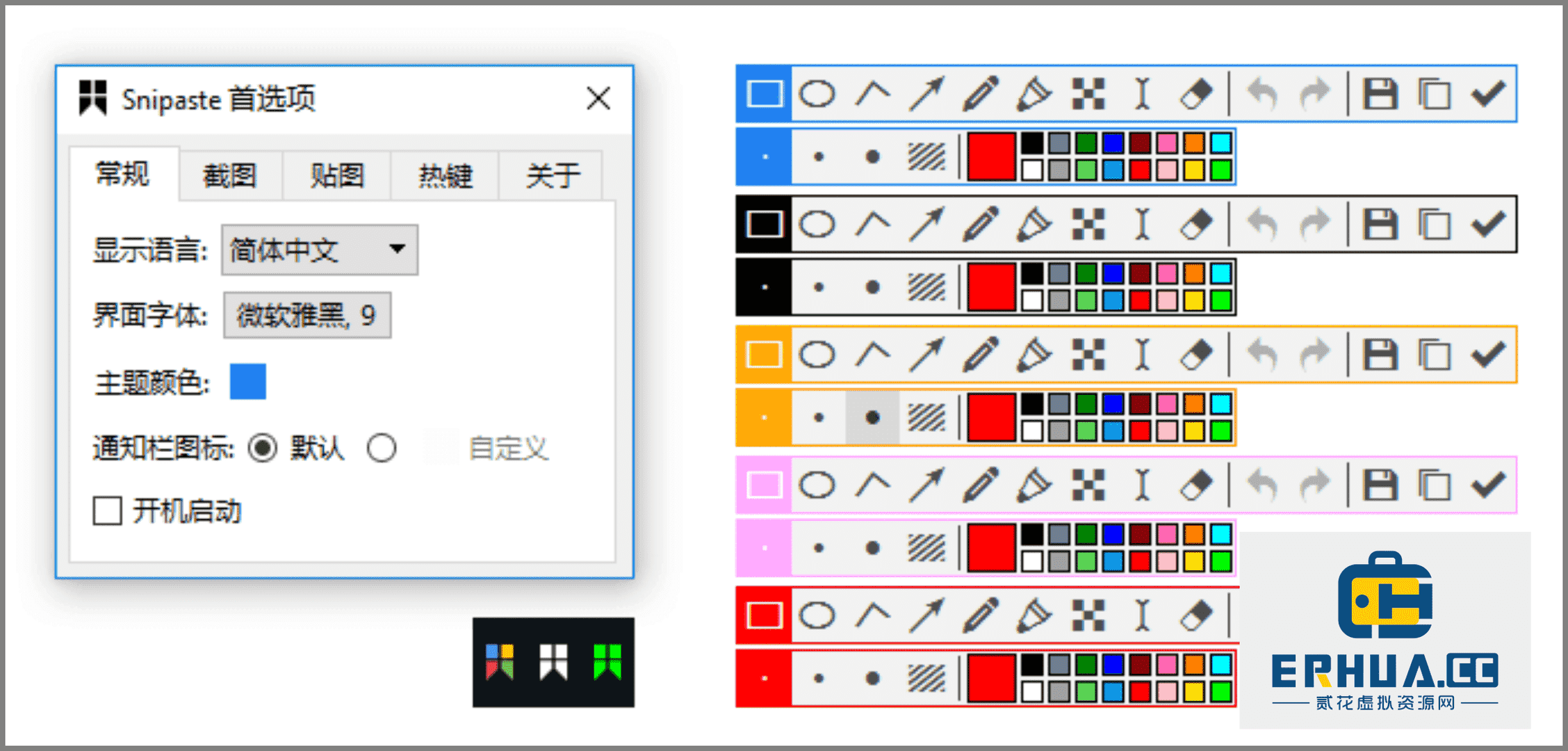Click the Copy icon in the orange toolbar
The height and width of the screenshot is (751, 1568).
[x=1434, y=354]
